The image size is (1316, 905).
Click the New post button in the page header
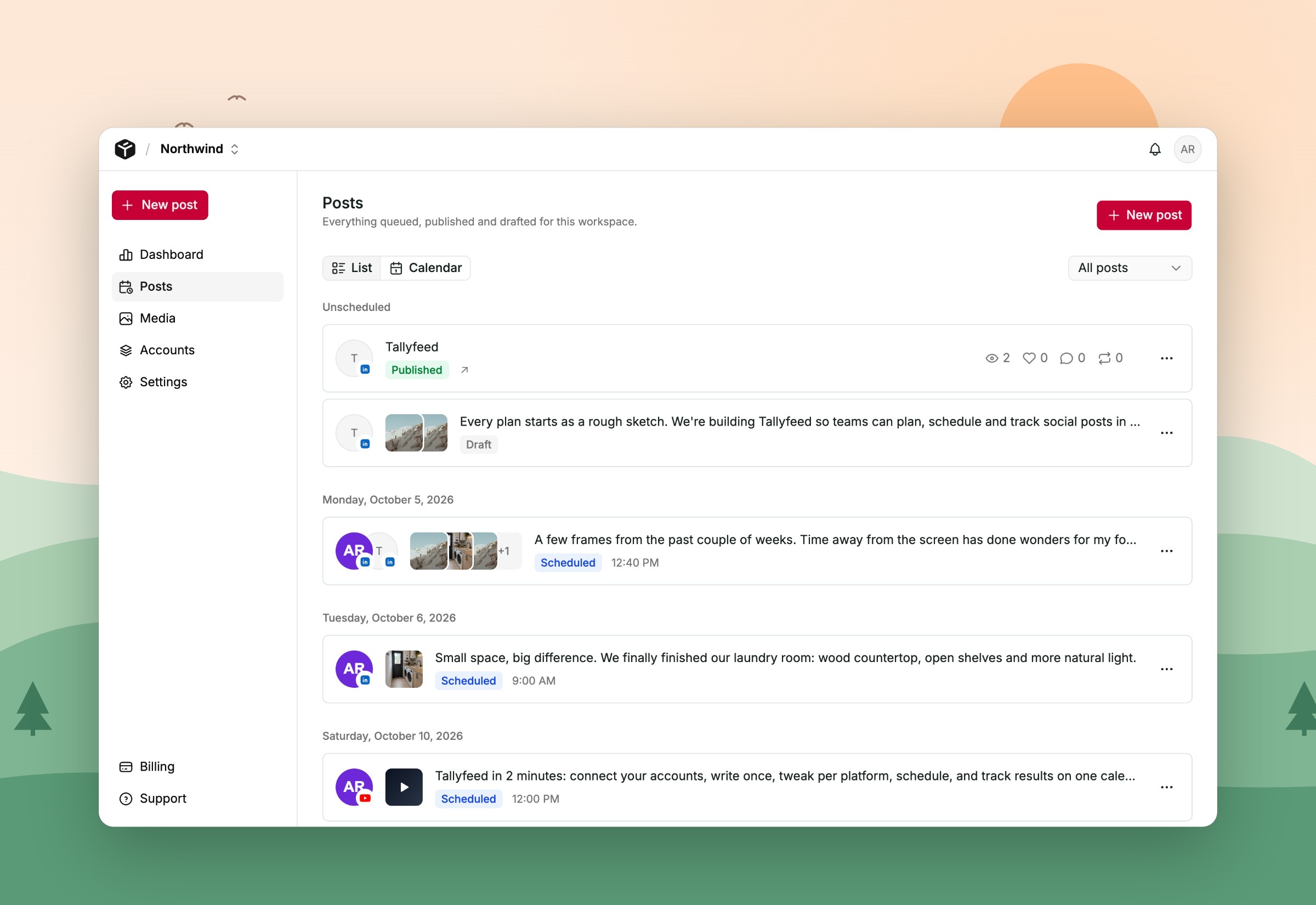click(x=1144, y=215)
